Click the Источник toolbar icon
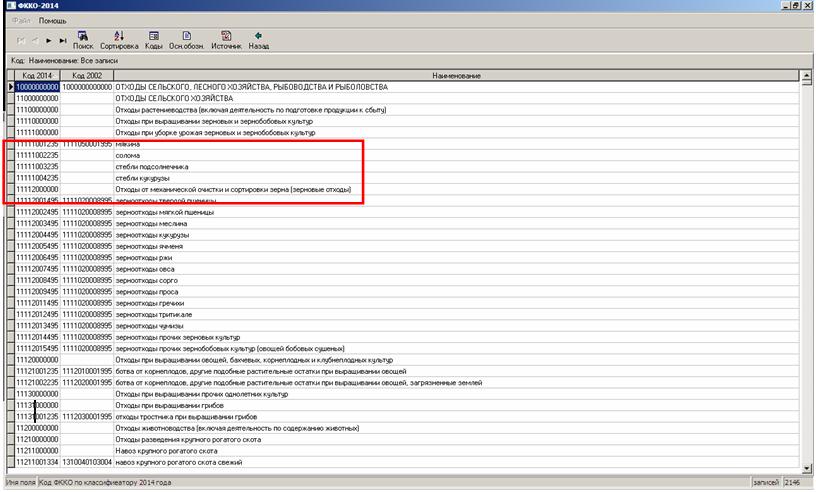Image resolution: width=816 pixels, height=492 pixels. 226,39
